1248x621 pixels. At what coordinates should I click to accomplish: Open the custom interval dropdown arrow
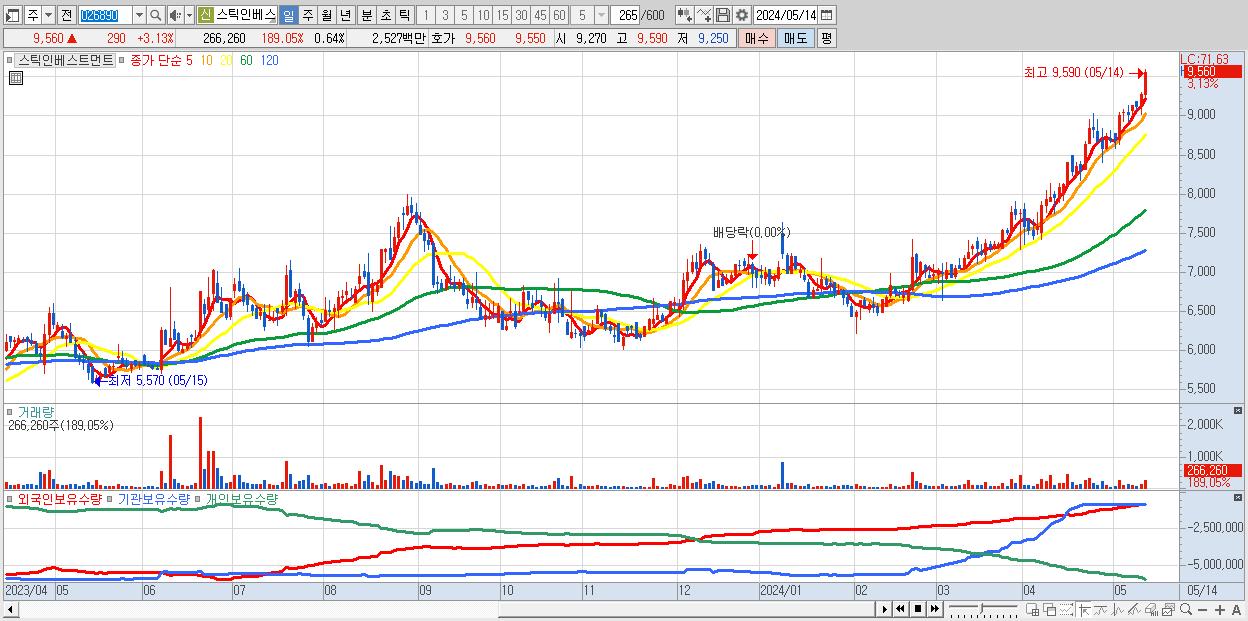pos(600,15)
